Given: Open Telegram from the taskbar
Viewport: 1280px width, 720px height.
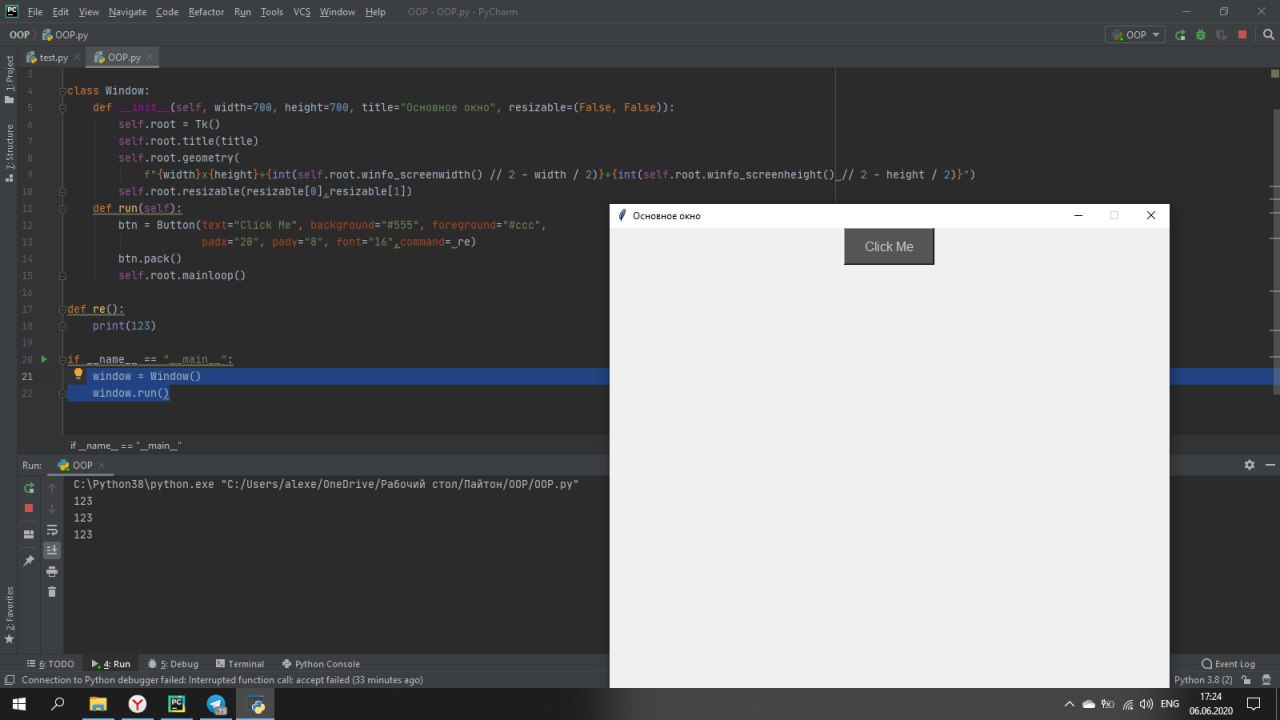Looking at the screenshot, I should click(216, 704).
